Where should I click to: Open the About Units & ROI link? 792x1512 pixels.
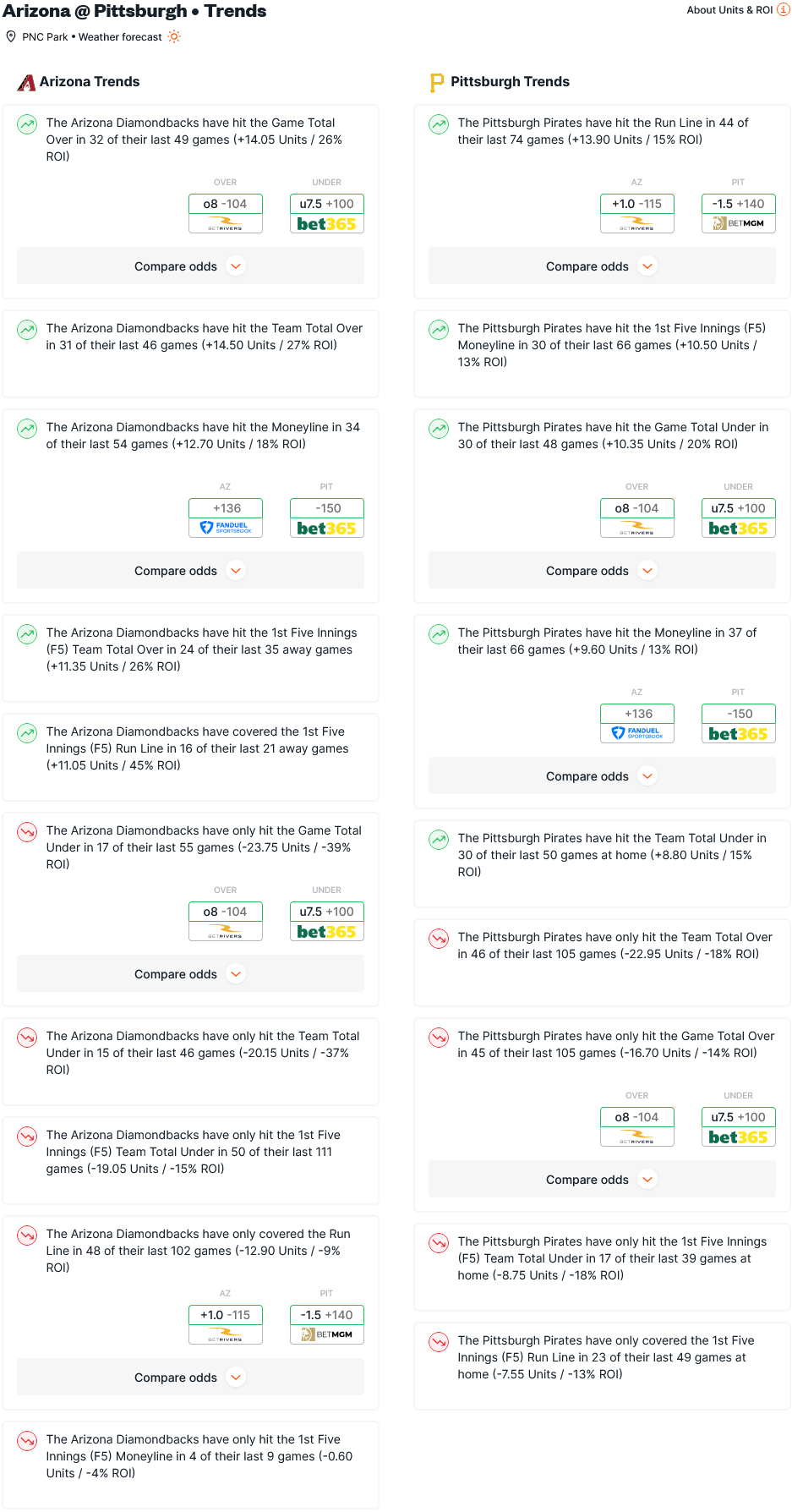tap(729, 10)
